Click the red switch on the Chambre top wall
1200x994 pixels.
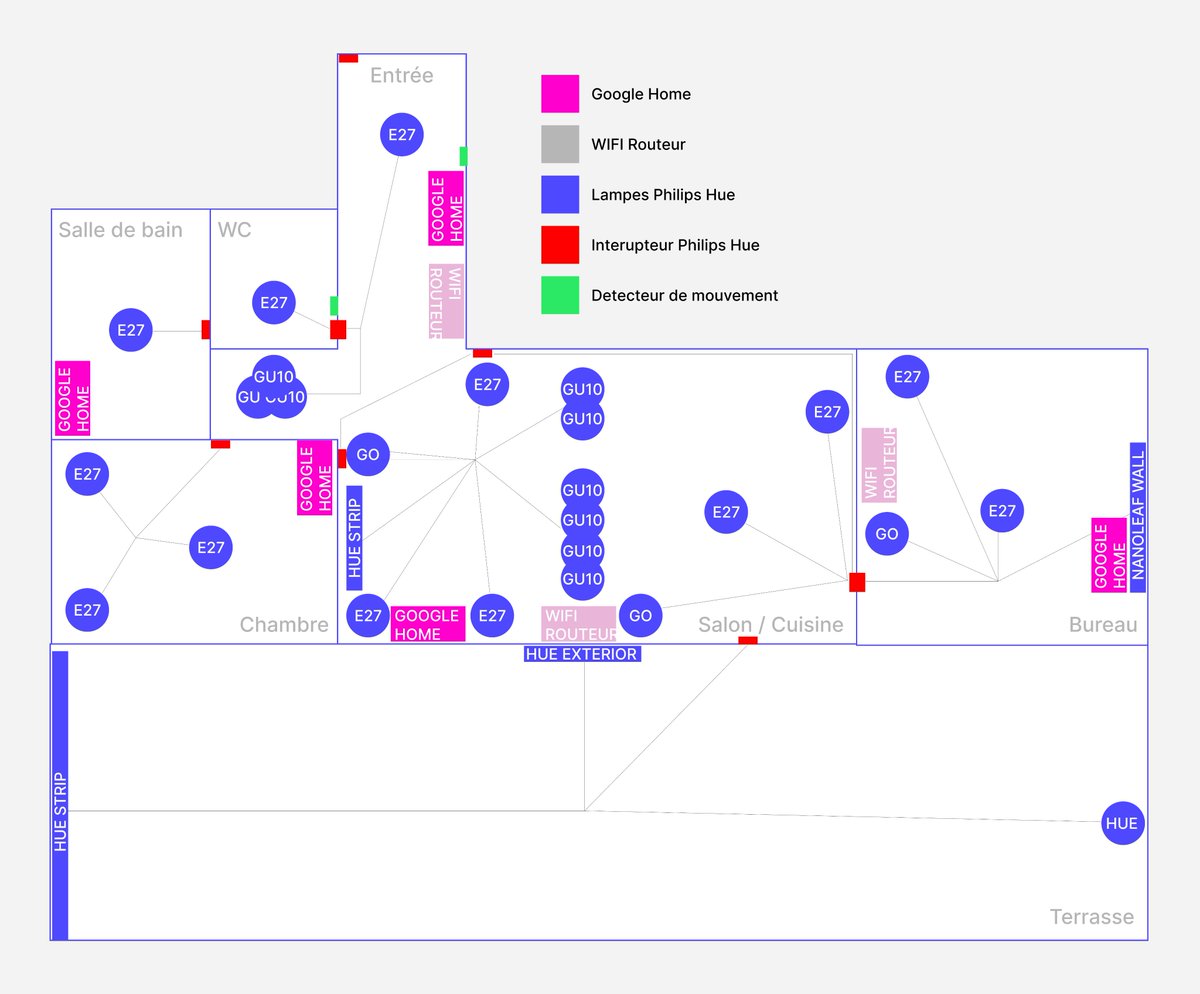click(221, 443)
